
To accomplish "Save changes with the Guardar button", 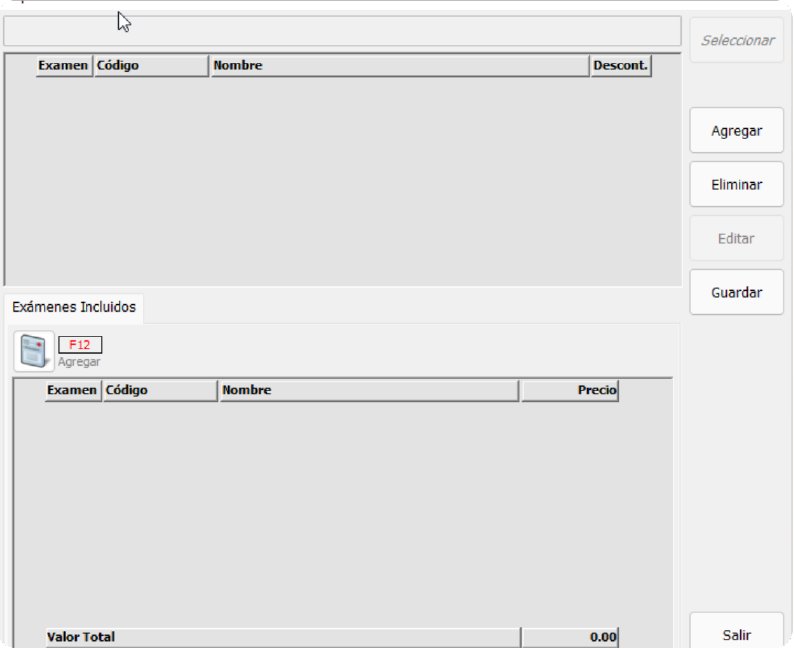I will click(736, 293).
